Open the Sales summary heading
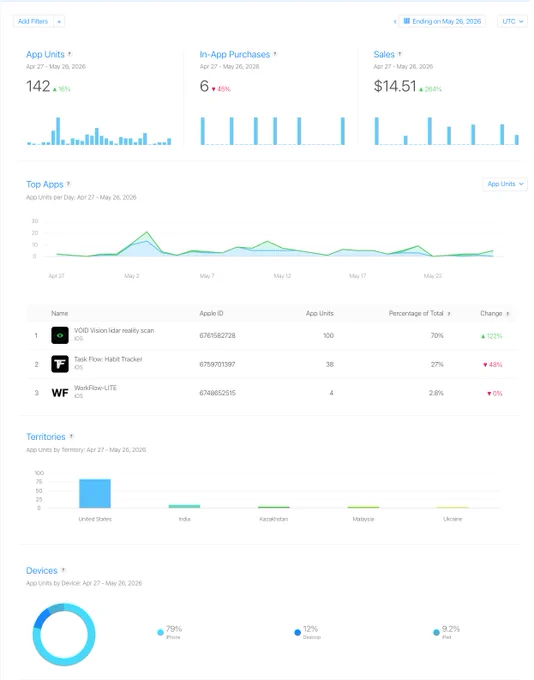The height and width of the screenshot is (680, 534). click(384, 54)
